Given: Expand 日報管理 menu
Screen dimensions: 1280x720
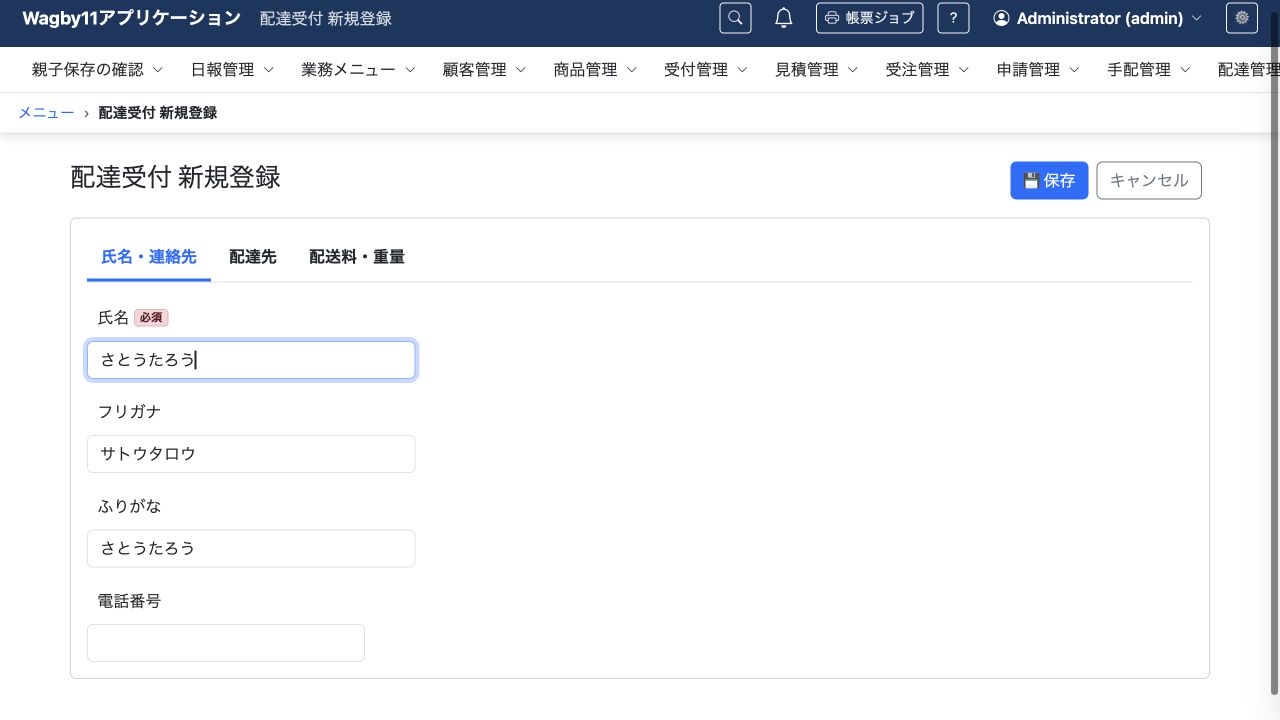Looking at the screenshot, I should [x=232, y=70].
